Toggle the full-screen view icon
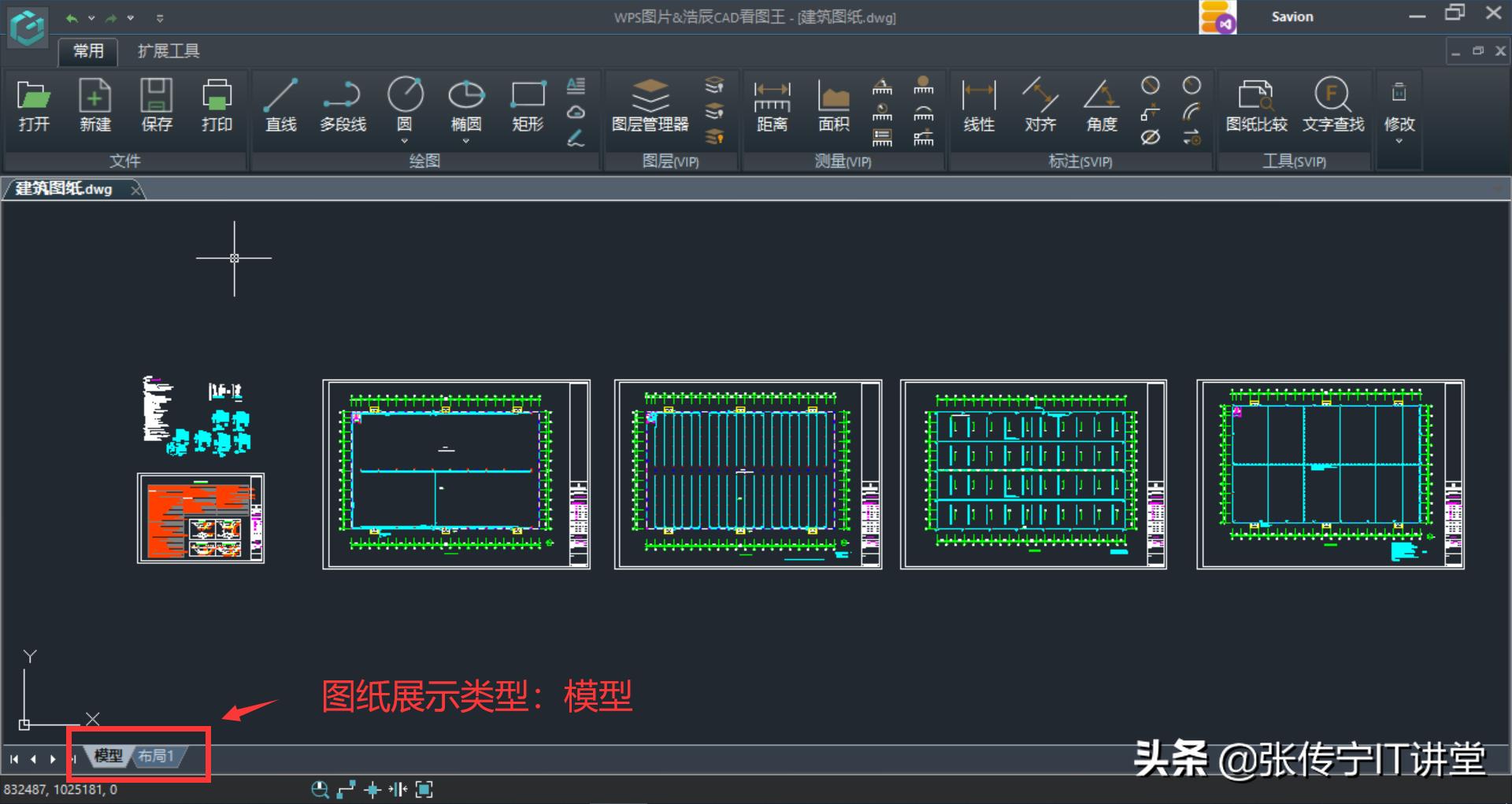Viewport: 1512px width, 804px height. point(425,789)
